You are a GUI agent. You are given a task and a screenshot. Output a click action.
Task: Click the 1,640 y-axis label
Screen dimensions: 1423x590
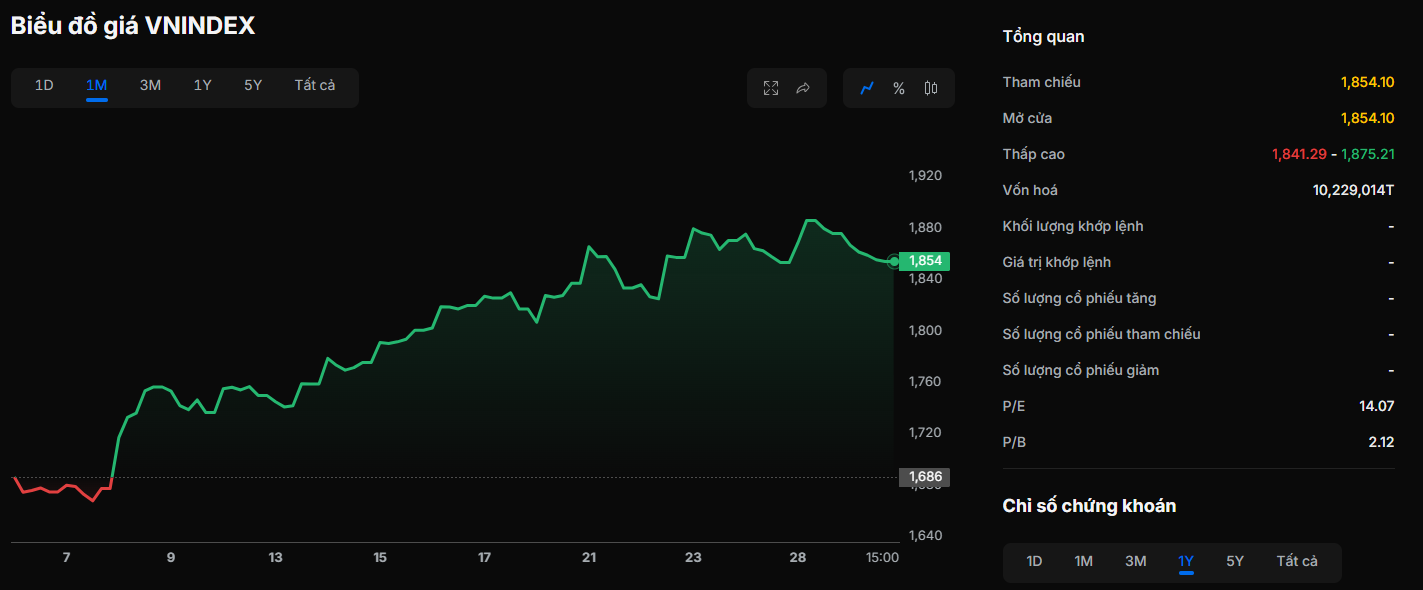point(925,535)
